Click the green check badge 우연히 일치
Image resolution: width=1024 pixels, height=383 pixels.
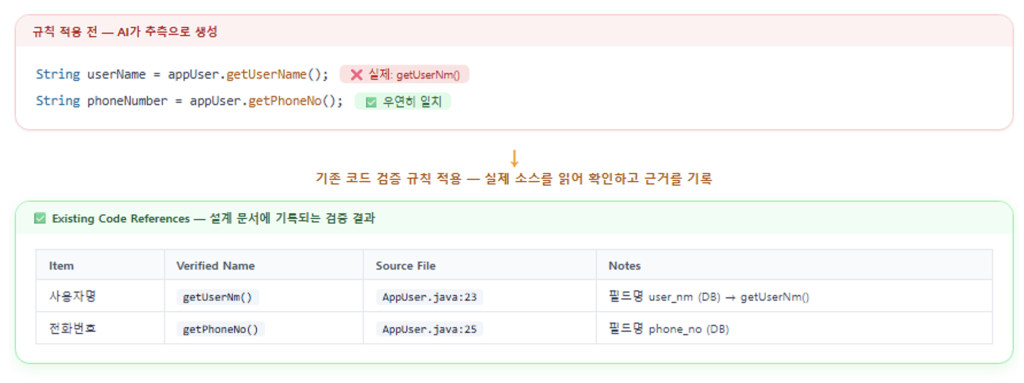pyautogui.click(x=402, y=102)
